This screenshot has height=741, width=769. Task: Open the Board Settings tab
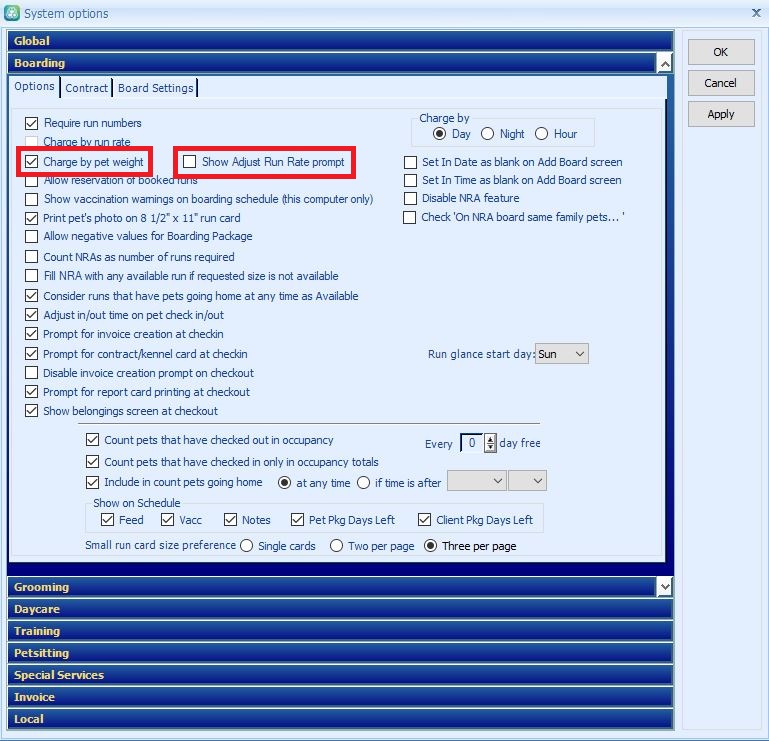pyautogui.click(x=155, y=88)
